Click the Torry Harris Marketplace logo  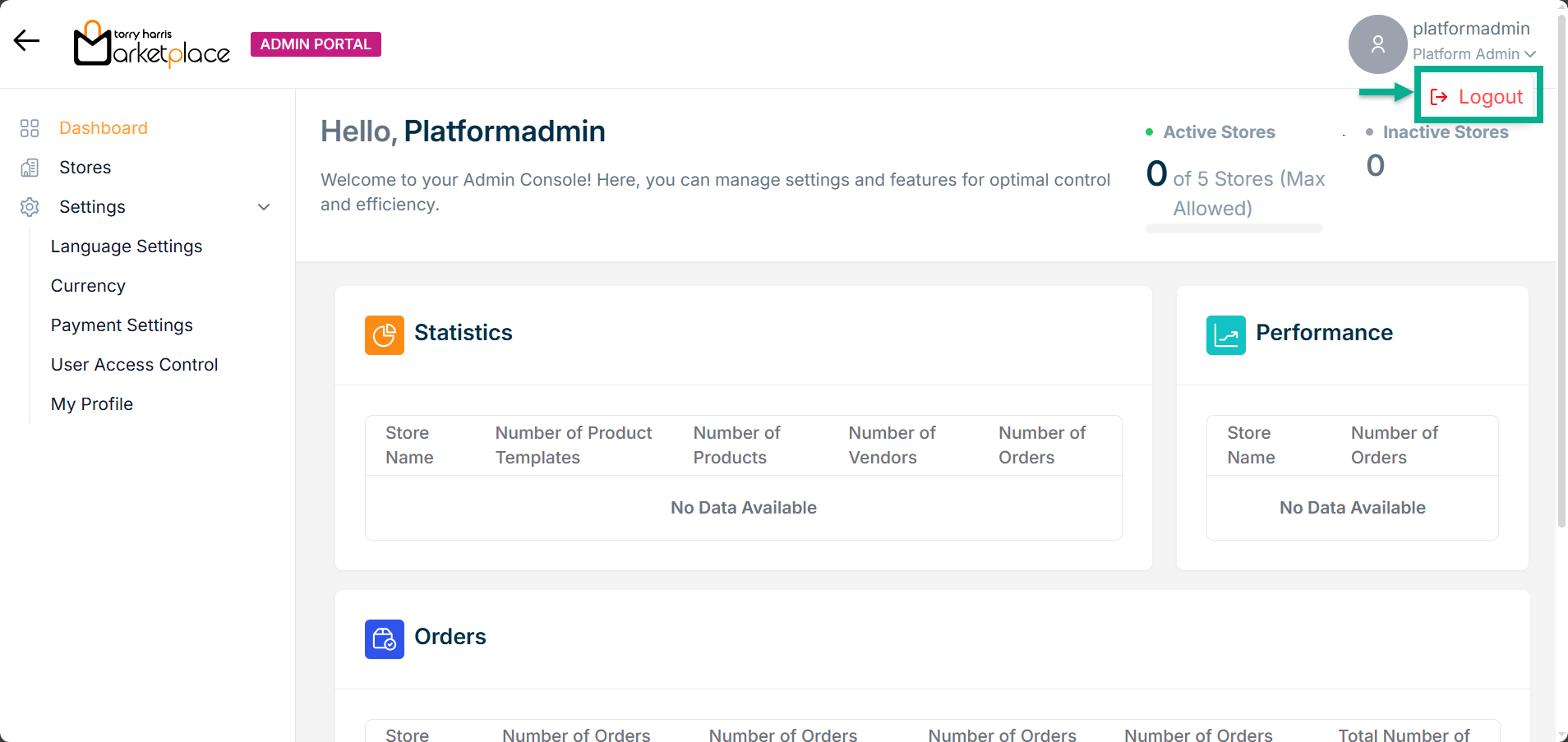pos(152,44)
